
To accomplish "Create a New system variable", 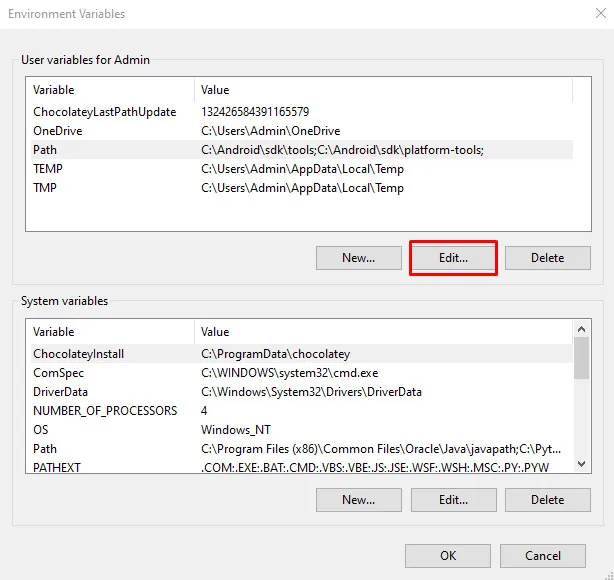I will click(x=358, y=499).
